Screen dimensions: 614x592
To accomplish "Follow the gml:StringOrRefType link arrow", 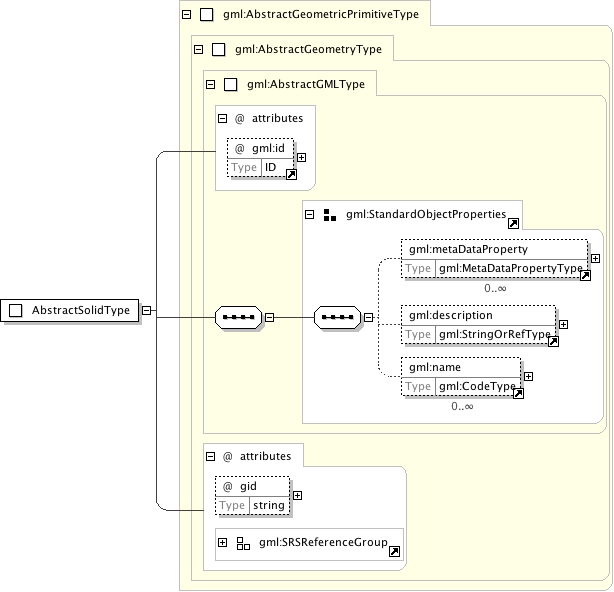I will pos(553,342).
